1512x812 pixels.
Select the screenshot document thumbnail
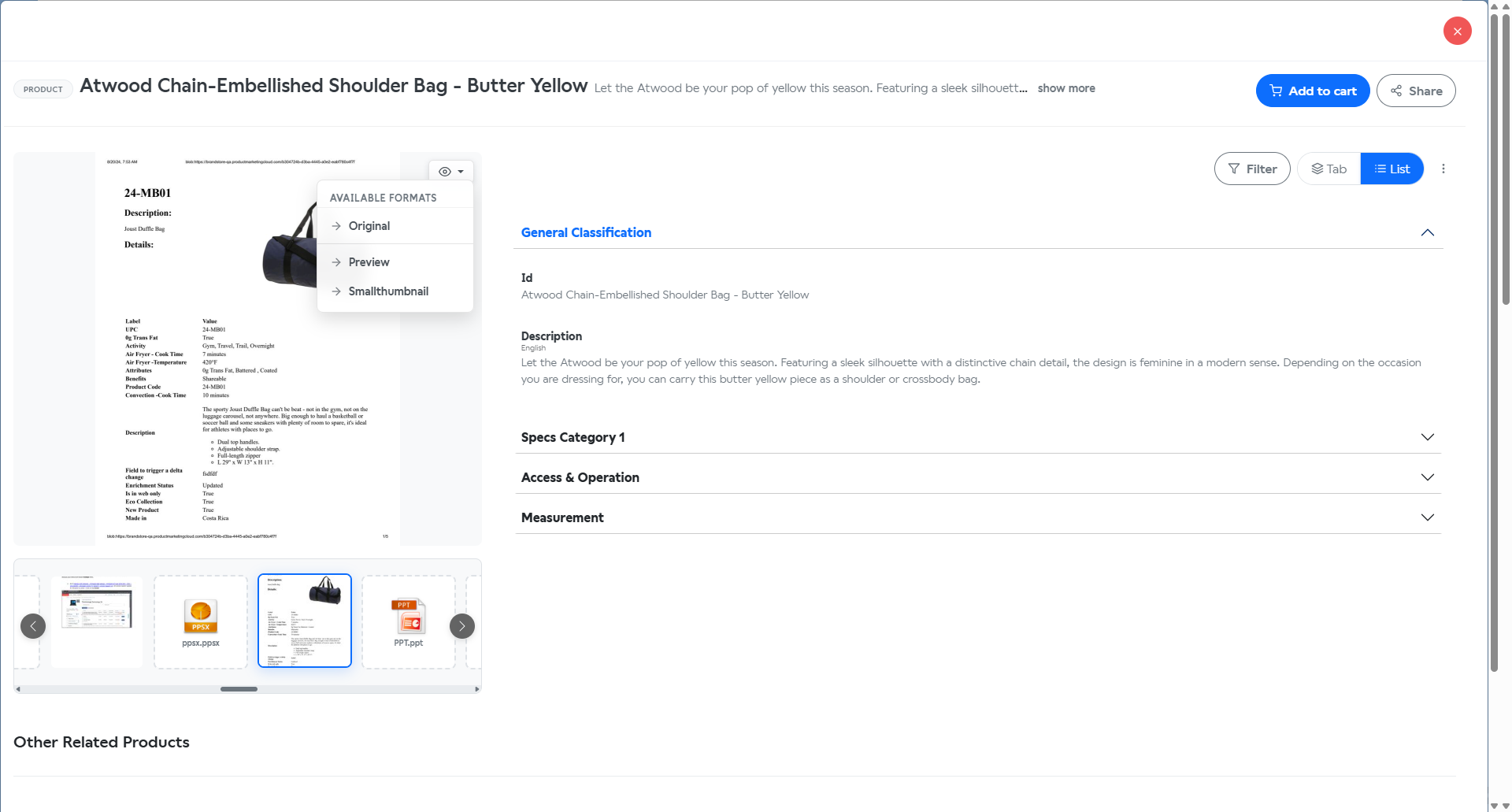(97, 621)
